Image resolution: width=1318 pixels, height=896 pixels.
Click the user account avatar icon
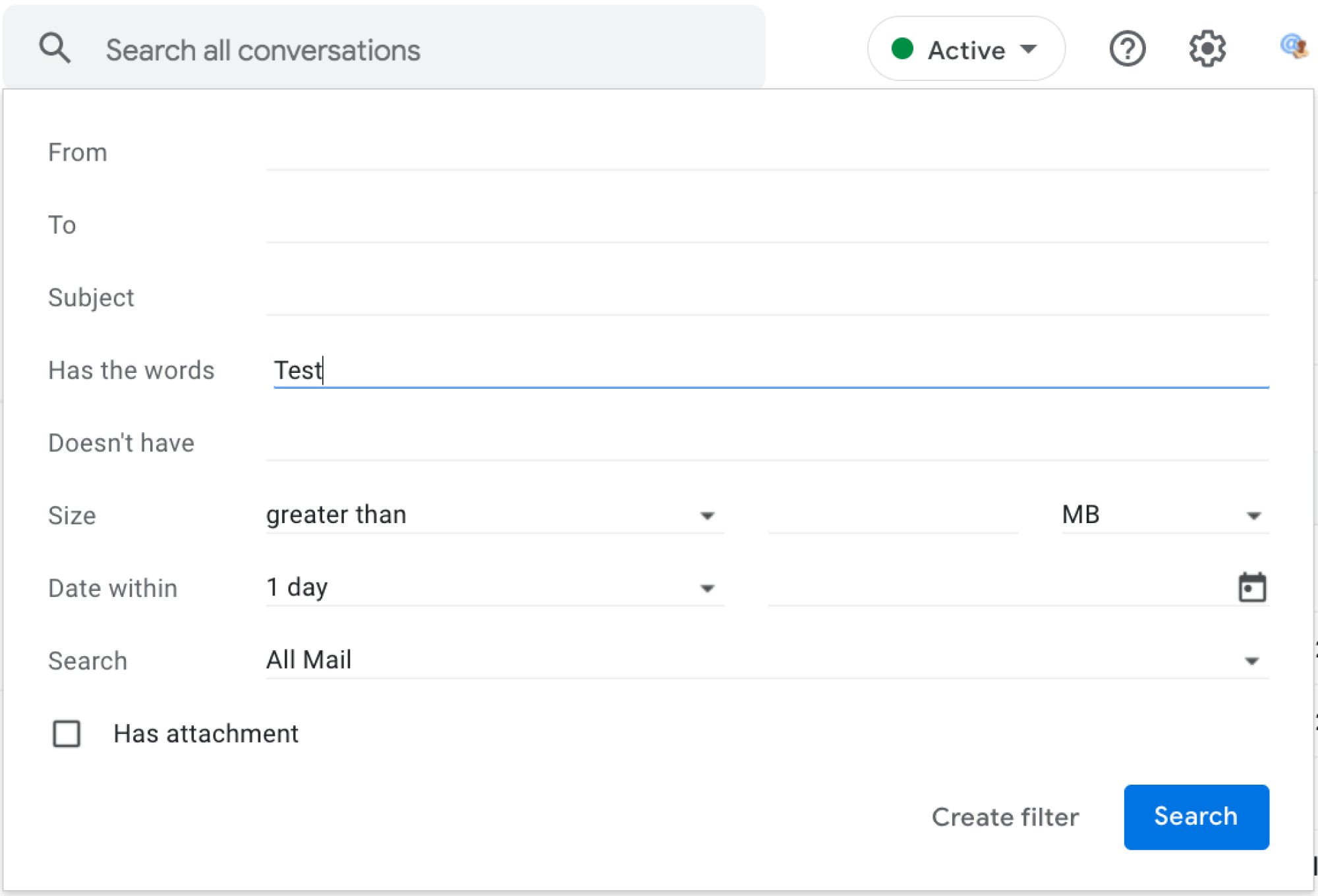1294,47
